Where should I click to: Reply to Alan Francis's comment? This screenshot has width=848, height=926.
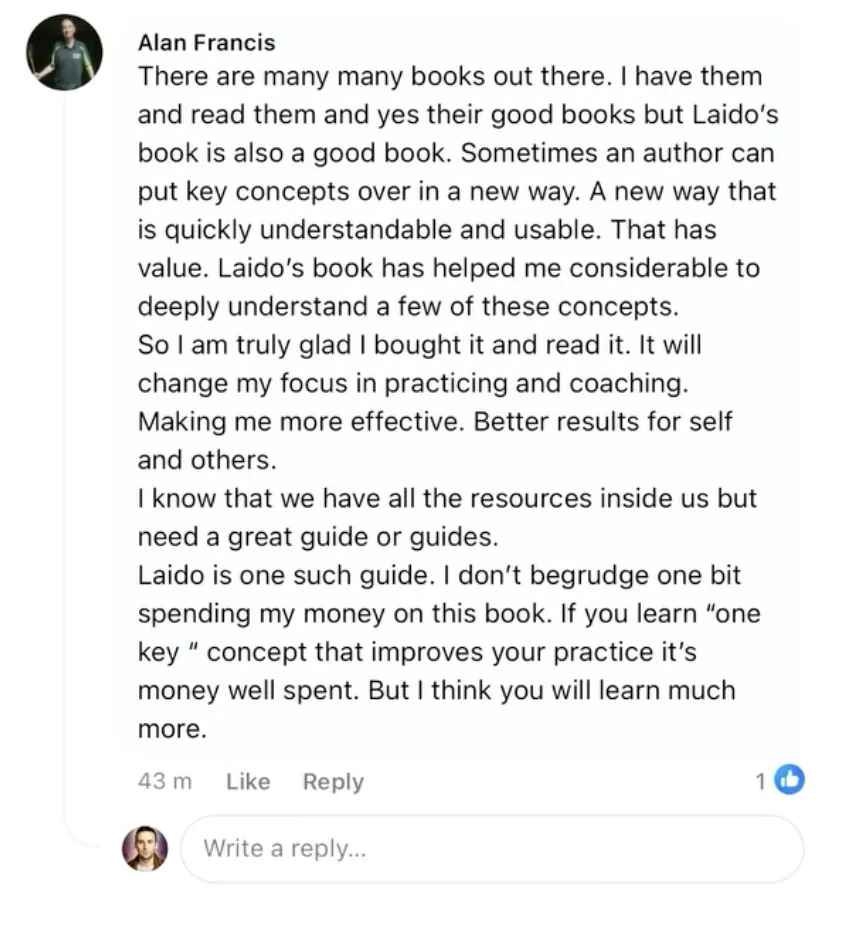(x=333, y=781)
